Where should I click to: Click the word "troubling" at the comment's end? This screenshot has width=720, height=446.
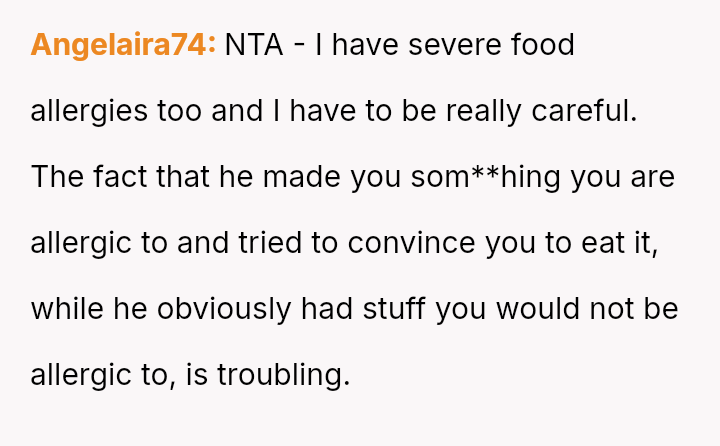pyautogui.click(x=285, y=375)
